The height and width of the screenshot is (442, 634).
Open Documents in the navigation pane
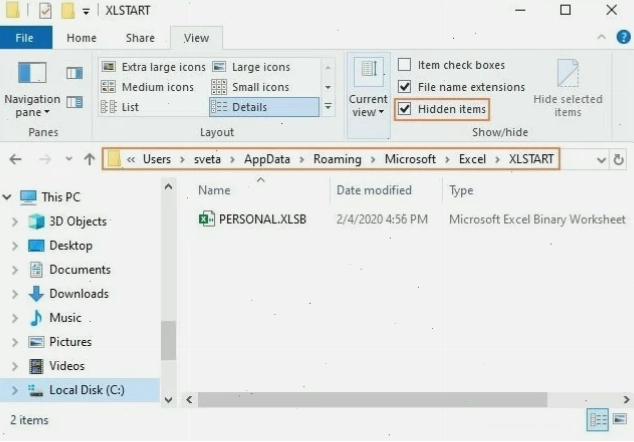[x=70, y=270]
